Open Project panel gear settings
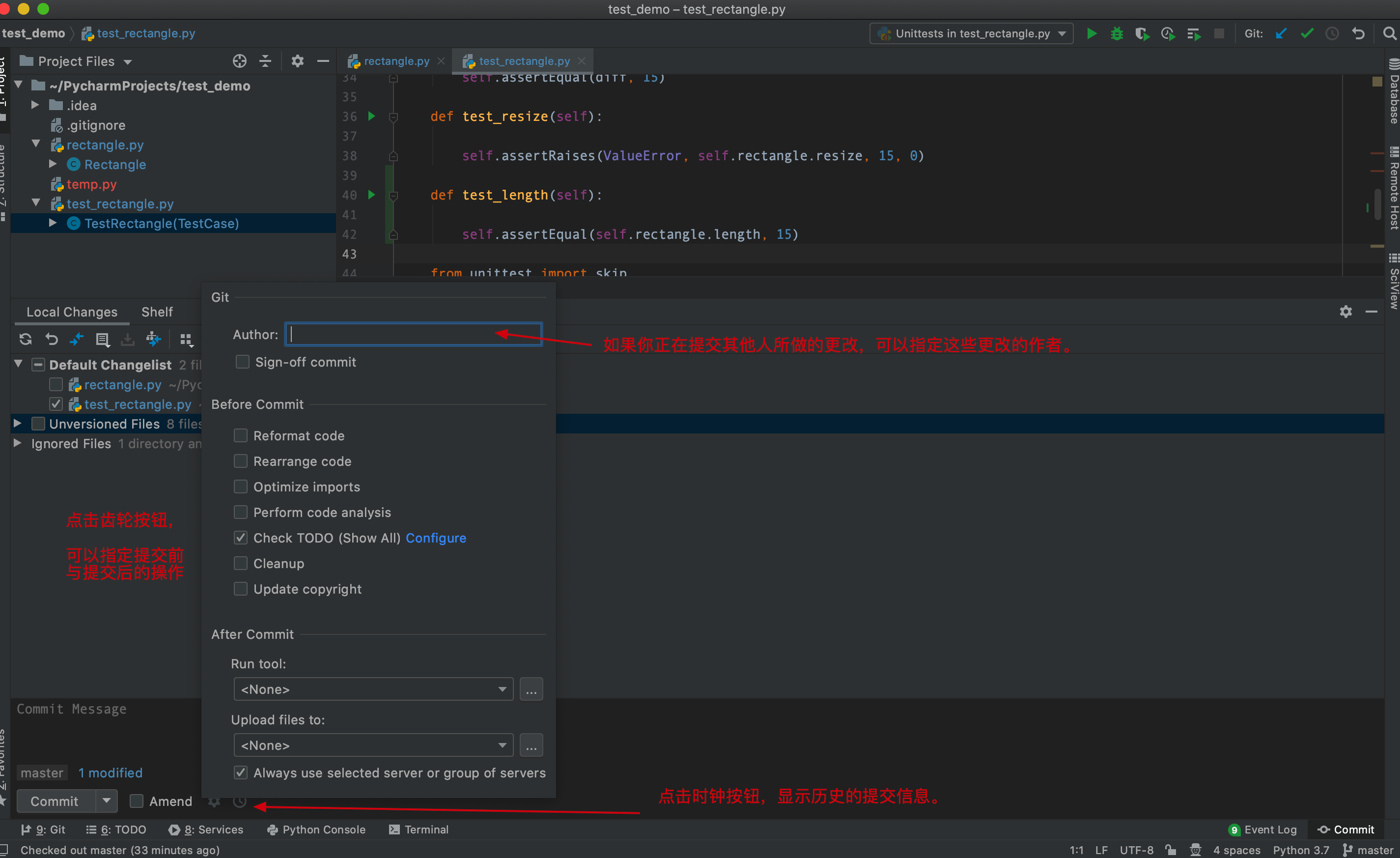1400x858 pixels. coord(297,61)
